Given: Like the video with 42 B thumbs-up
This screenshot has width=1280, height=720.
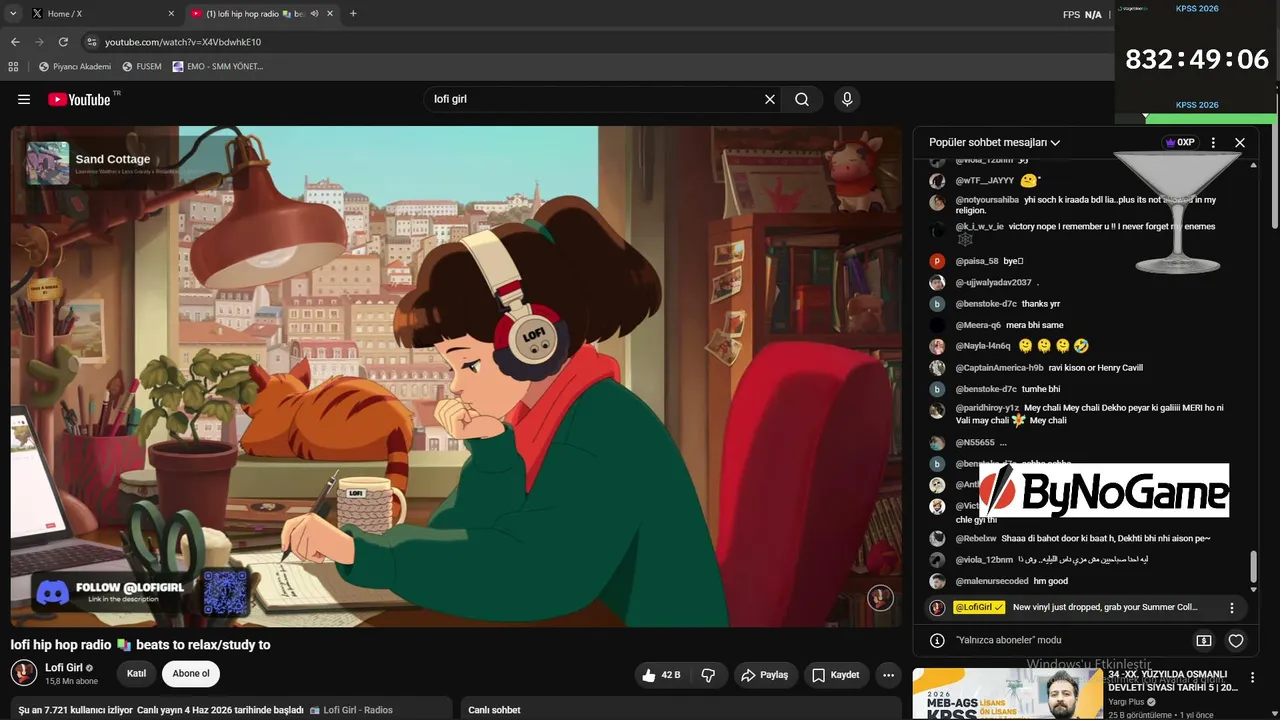Looking at the screenshot, I should (x=661, y=675).
